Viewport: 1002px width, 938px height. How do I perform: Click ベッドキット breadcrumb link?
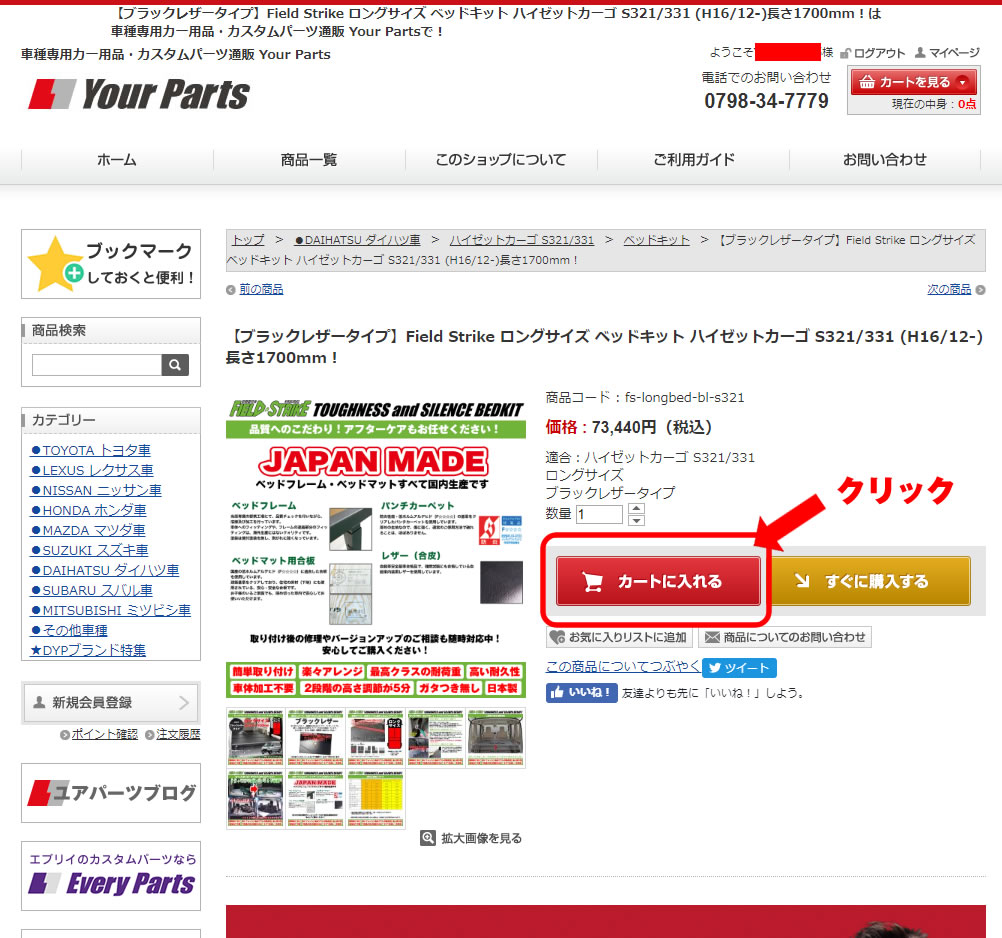point(656,240)
